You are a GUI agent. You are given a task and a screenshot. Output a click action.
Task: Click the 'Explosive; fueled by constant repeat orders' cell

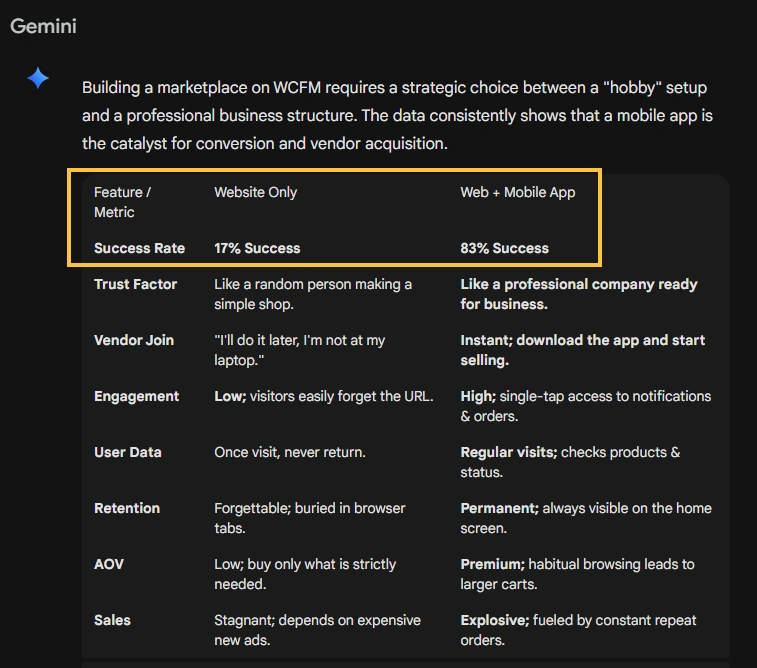(578, 630)
